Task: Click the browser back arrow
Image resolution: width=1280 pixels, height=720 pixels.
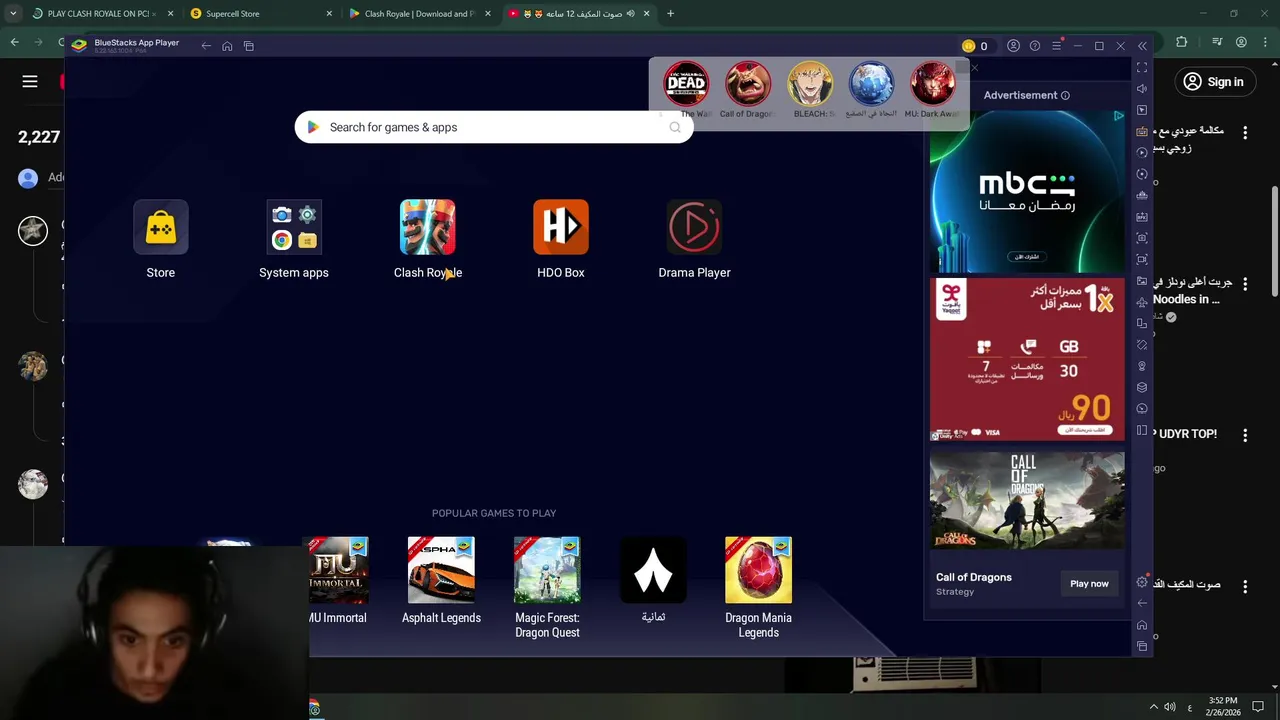Action: pyautogui.click(x=14, y=42)
